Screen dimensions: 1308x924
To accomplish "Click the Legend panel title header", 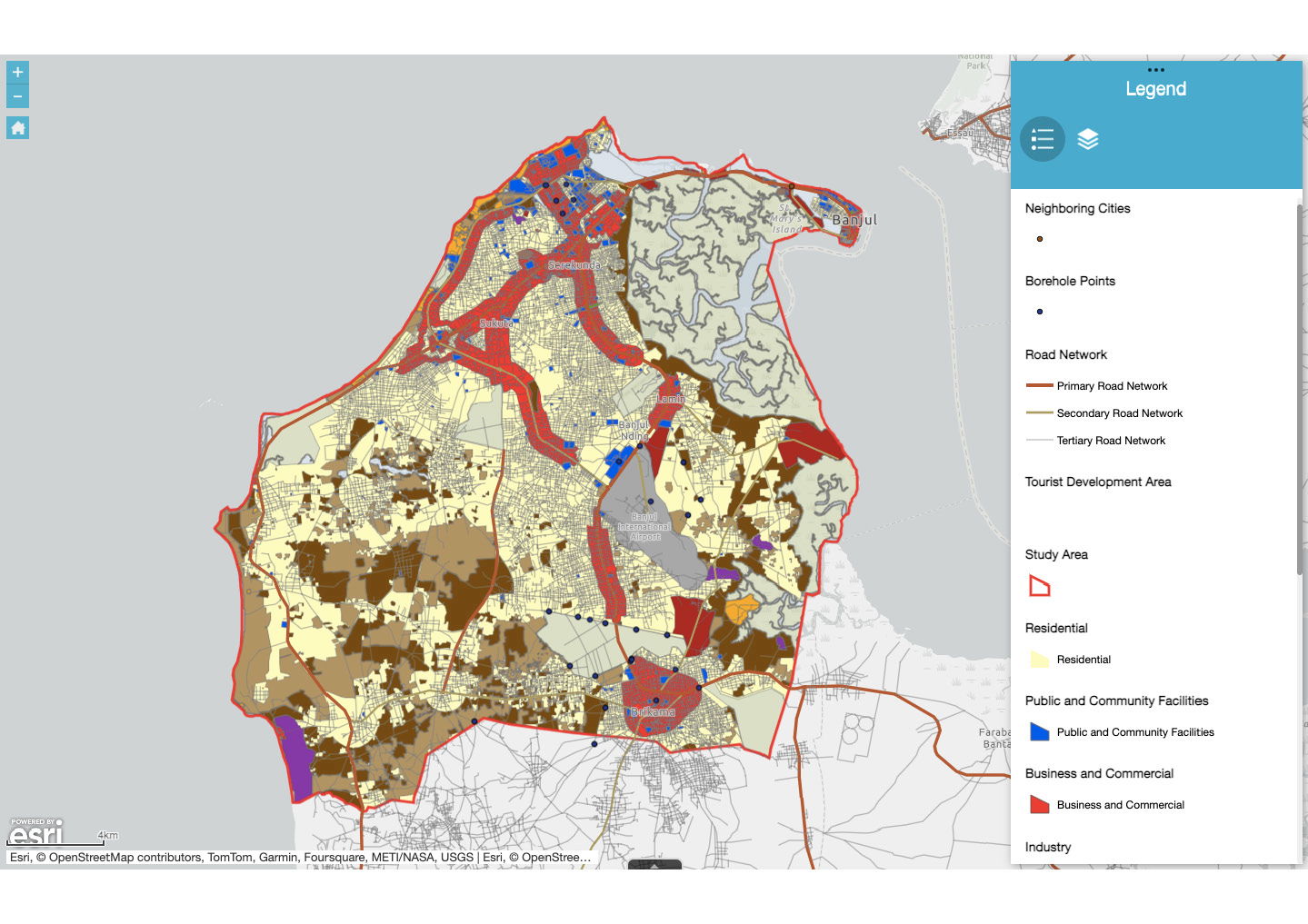I will [1155, 88].
